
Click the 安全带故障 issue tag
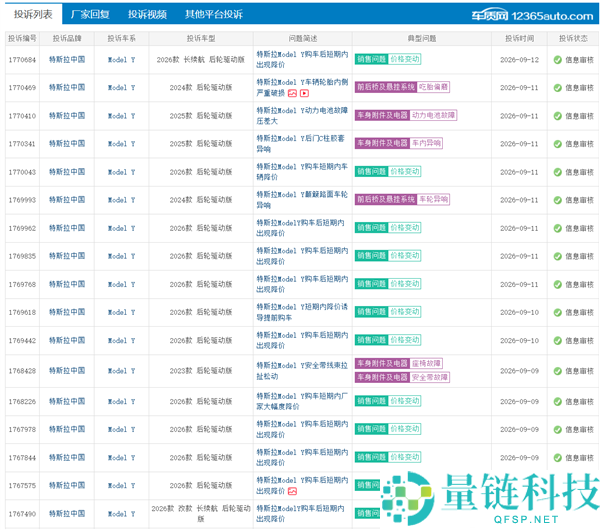pos(430,377)
